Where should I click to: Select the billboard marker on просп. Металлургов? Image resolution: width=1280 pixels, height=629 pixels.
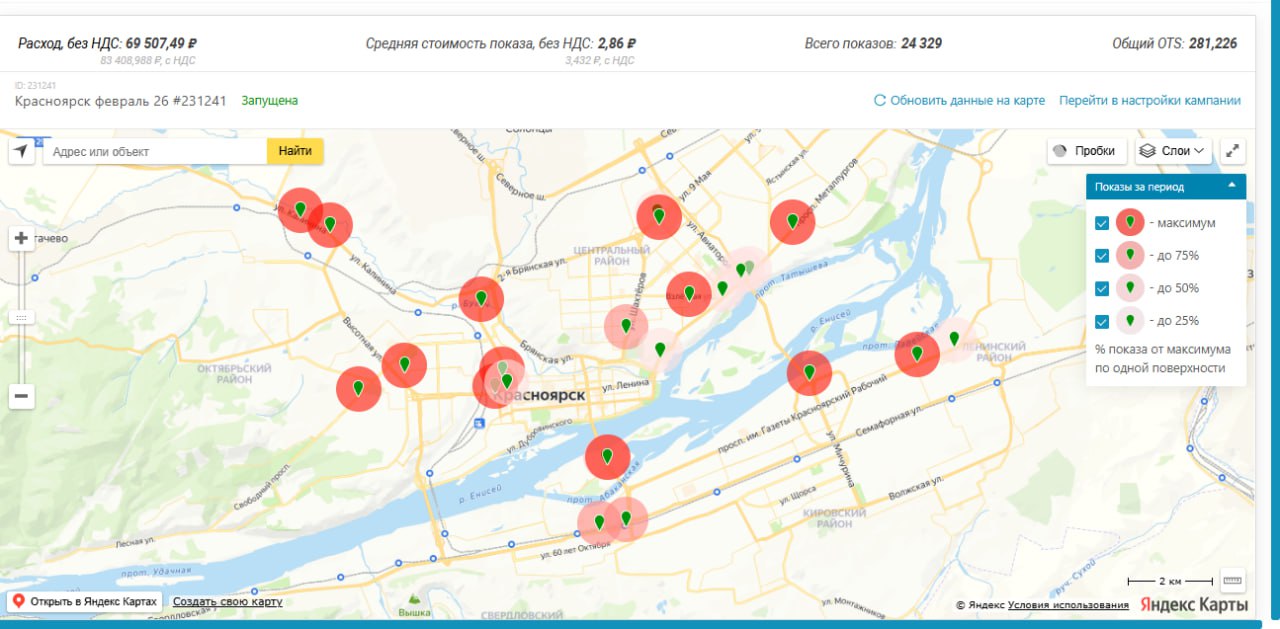[792, 221]
